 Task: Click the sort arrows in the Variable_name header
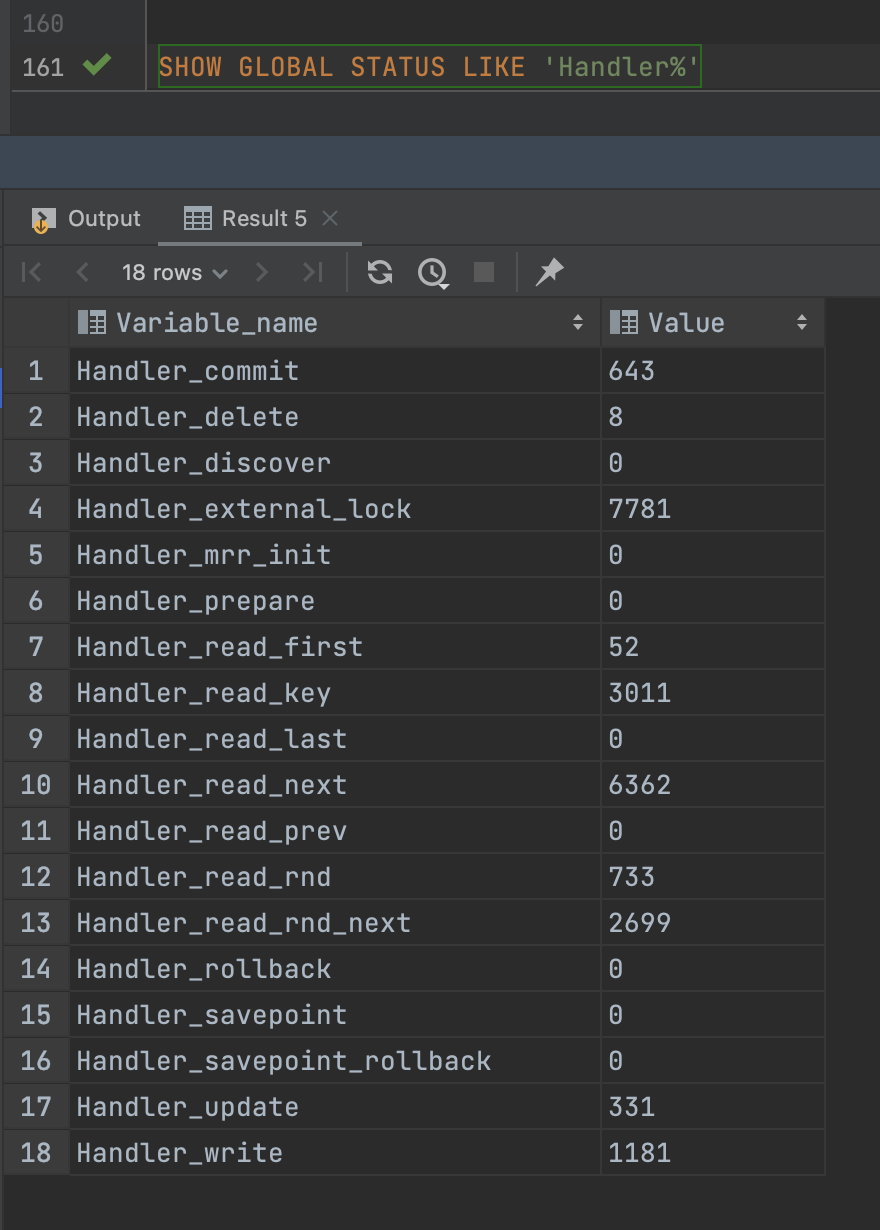[577, 323]
